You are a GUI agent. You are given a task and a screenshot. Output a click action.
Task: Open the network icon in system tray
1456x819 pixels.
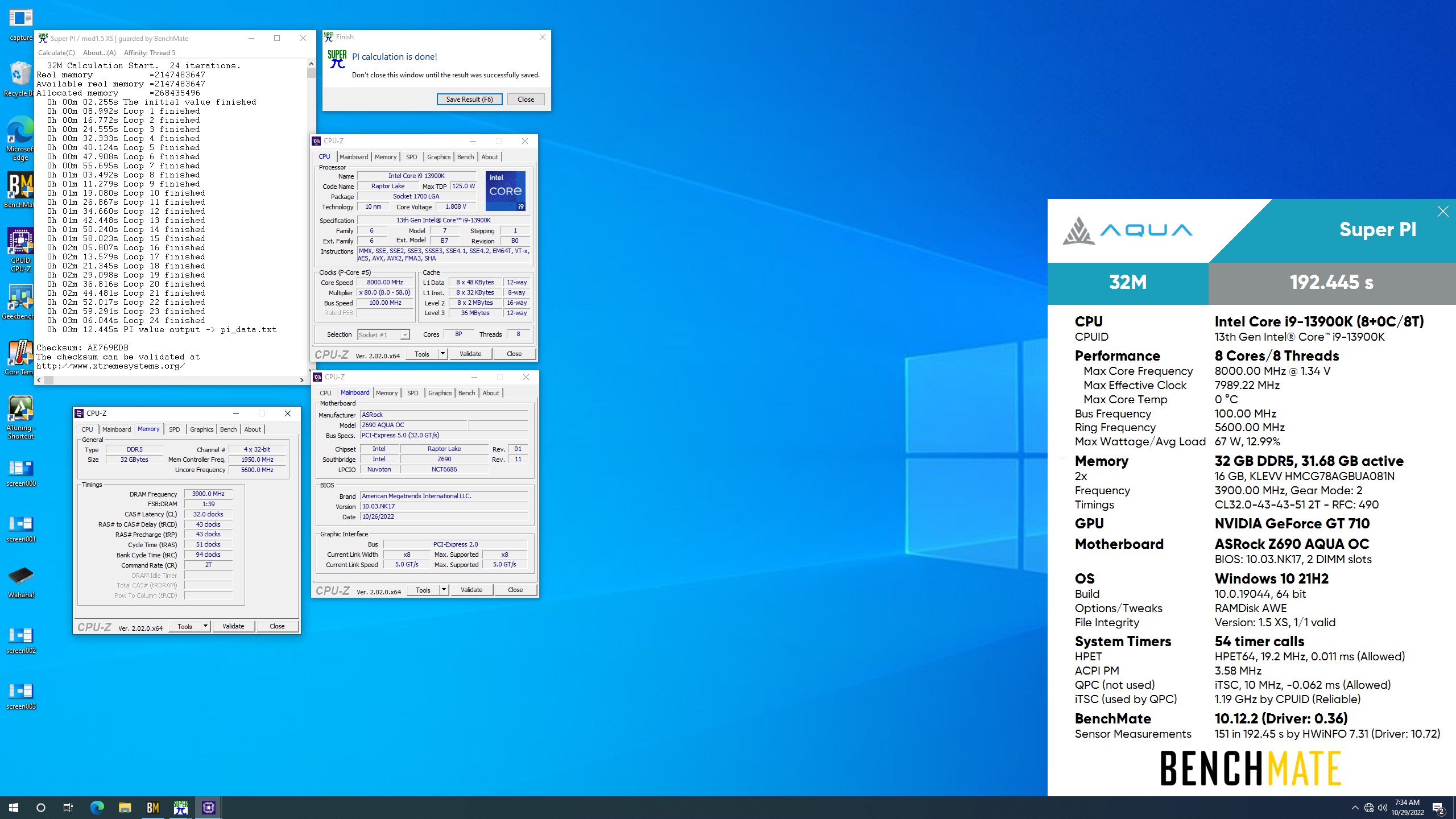point(1369,808)
